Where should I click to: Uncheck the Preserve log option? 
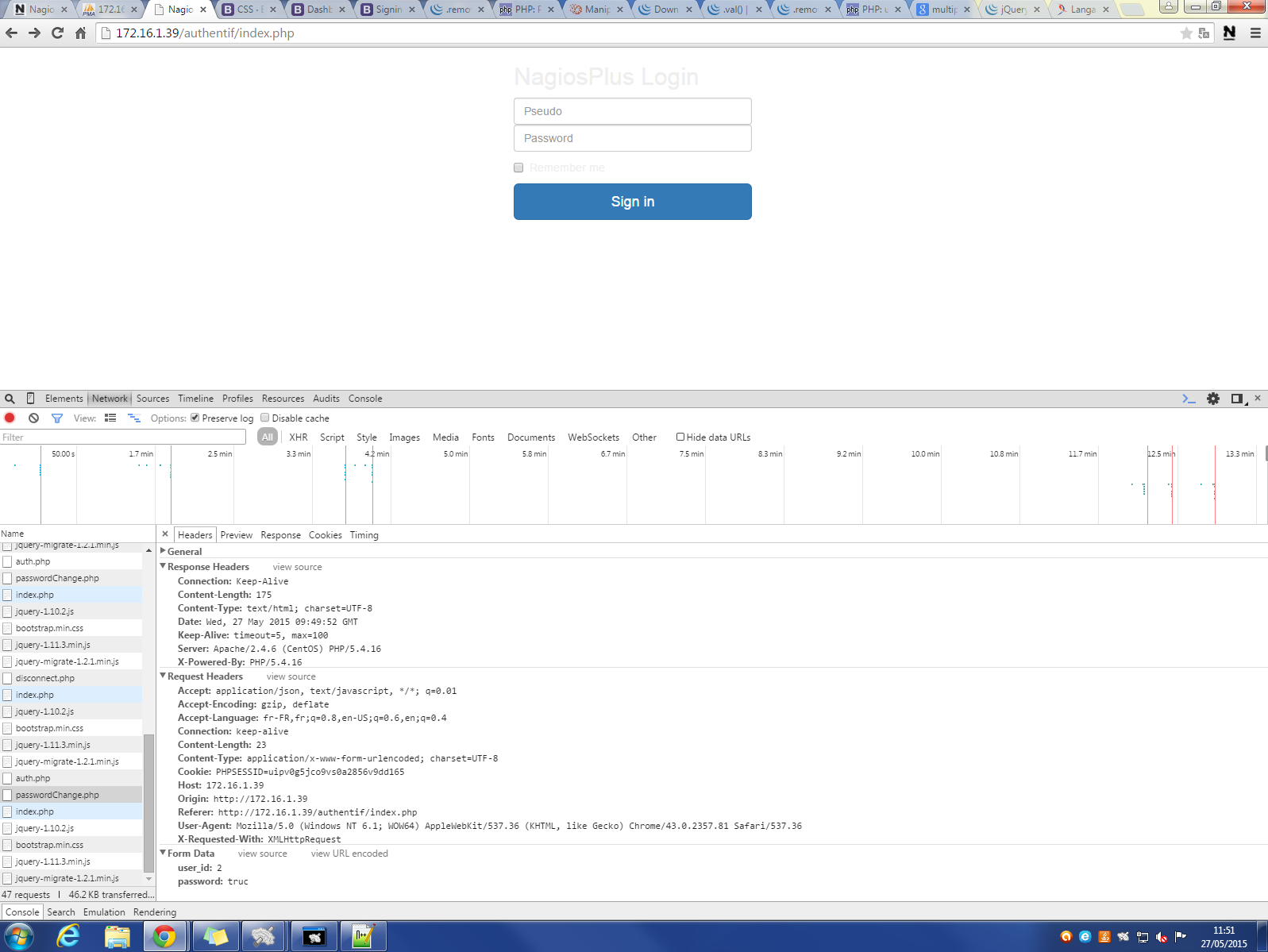pos(195,418)
